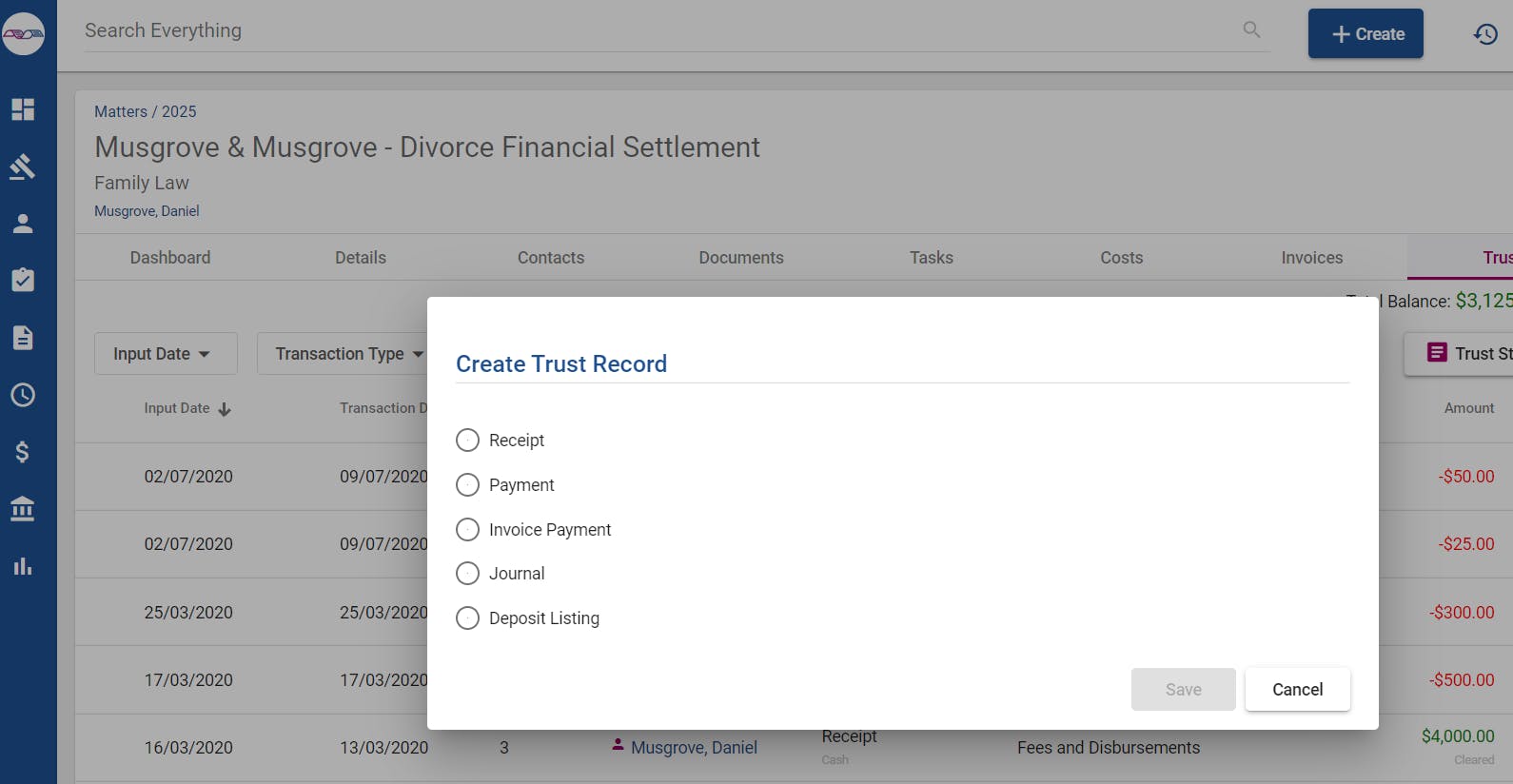This screenshot has height=784, width=1513.
Task: Open Tasks via the clipboard check icon
Action: point(23,281)
